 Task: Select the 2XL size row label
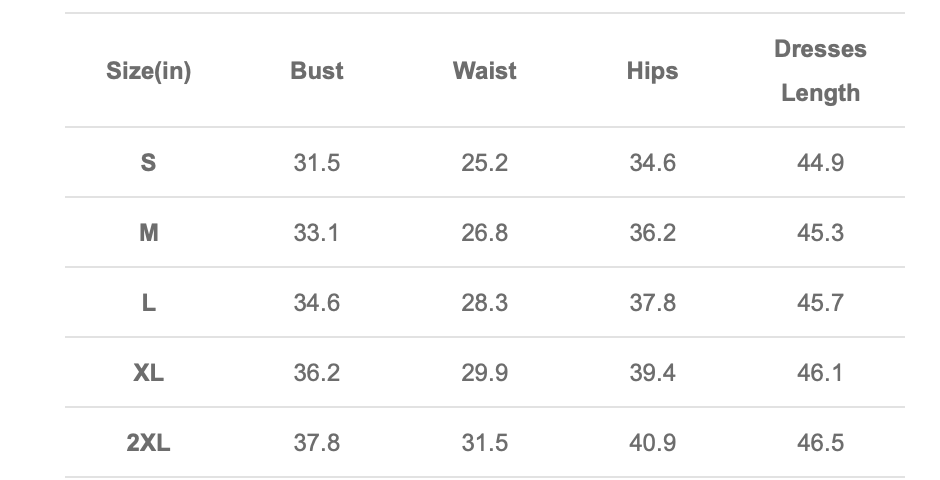(x=148, y=443)
